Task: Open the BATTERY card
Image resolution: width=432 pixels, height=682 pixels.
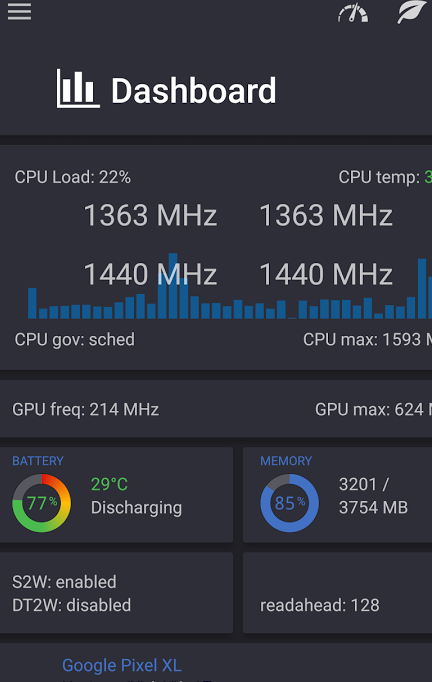Action: [x=116, y=495]
